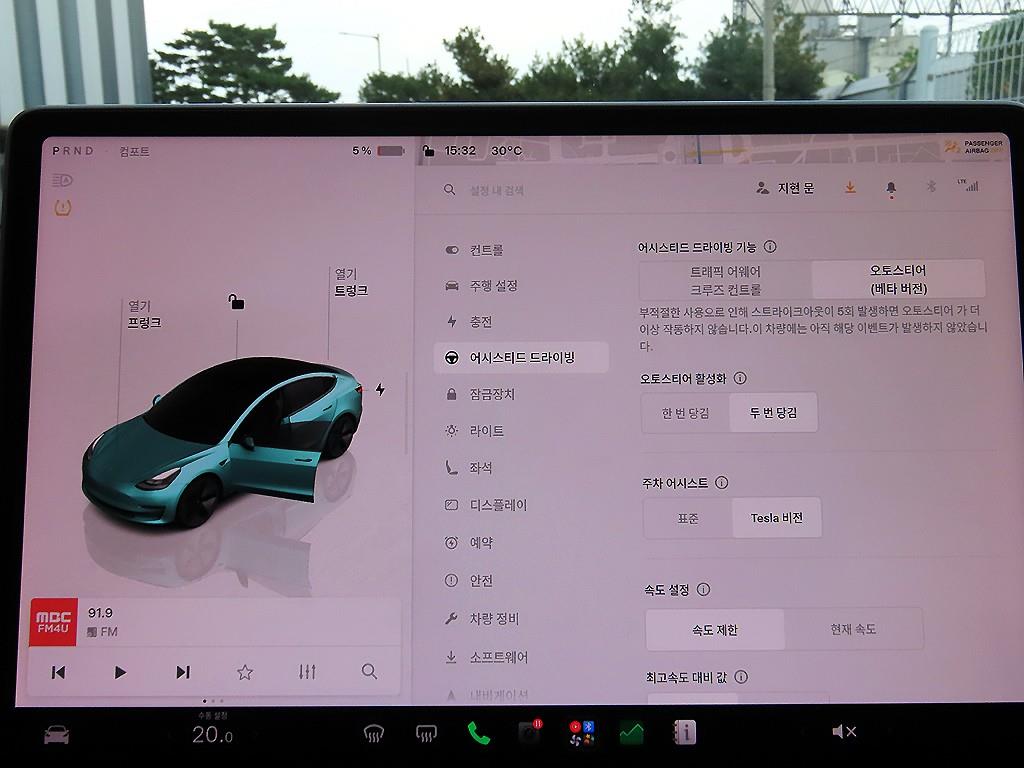Set park assist to 표준
The image size is (1024, 768).
[x=688, y=519]
